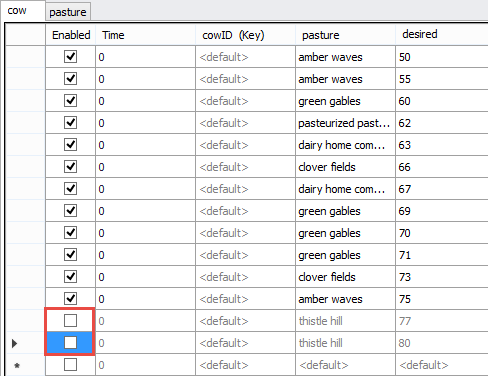The height and width of the screenshot is (376, 488).
Task: Toggle Enabled for desired 70 row
Action: pos(70,233)
